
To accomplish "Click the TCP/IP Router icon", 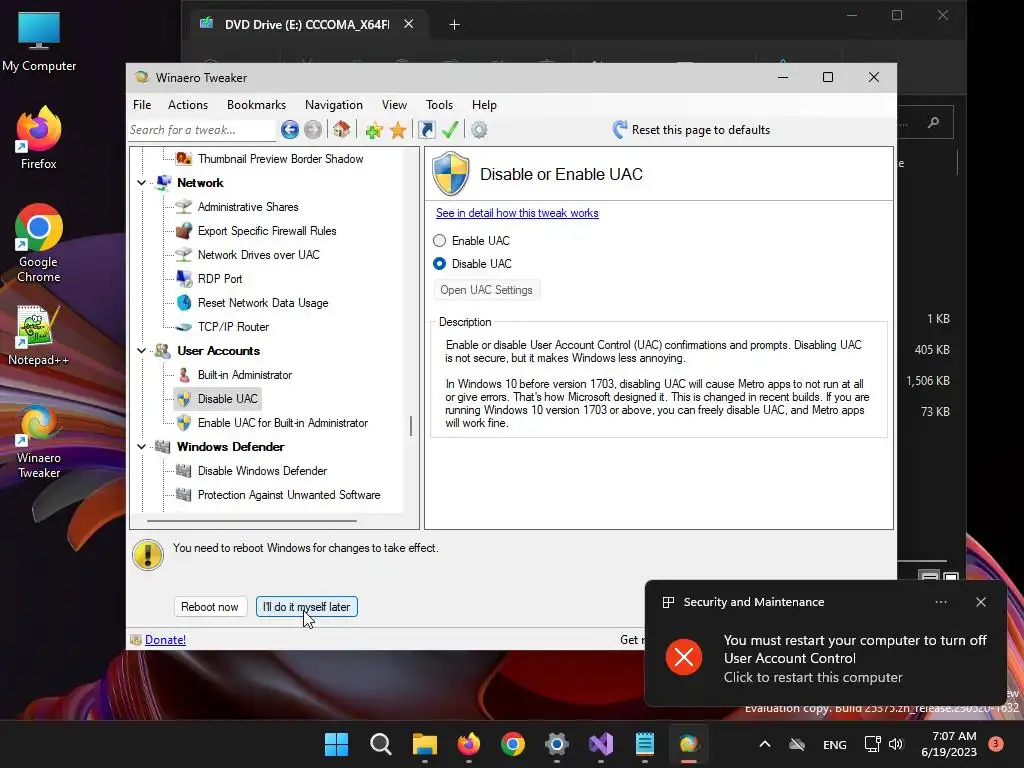I will tap(184, 327).
